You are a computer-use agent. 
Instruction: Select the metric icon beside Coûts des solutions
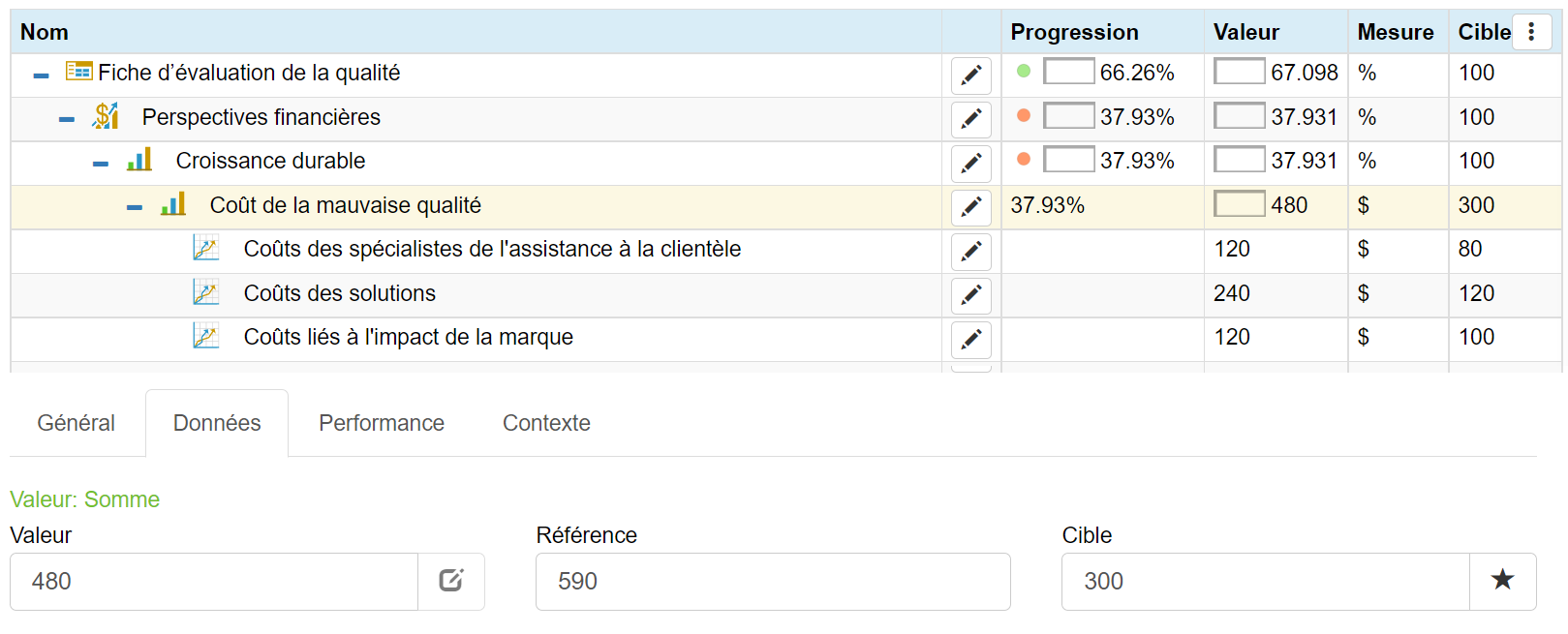coord(205,292)
